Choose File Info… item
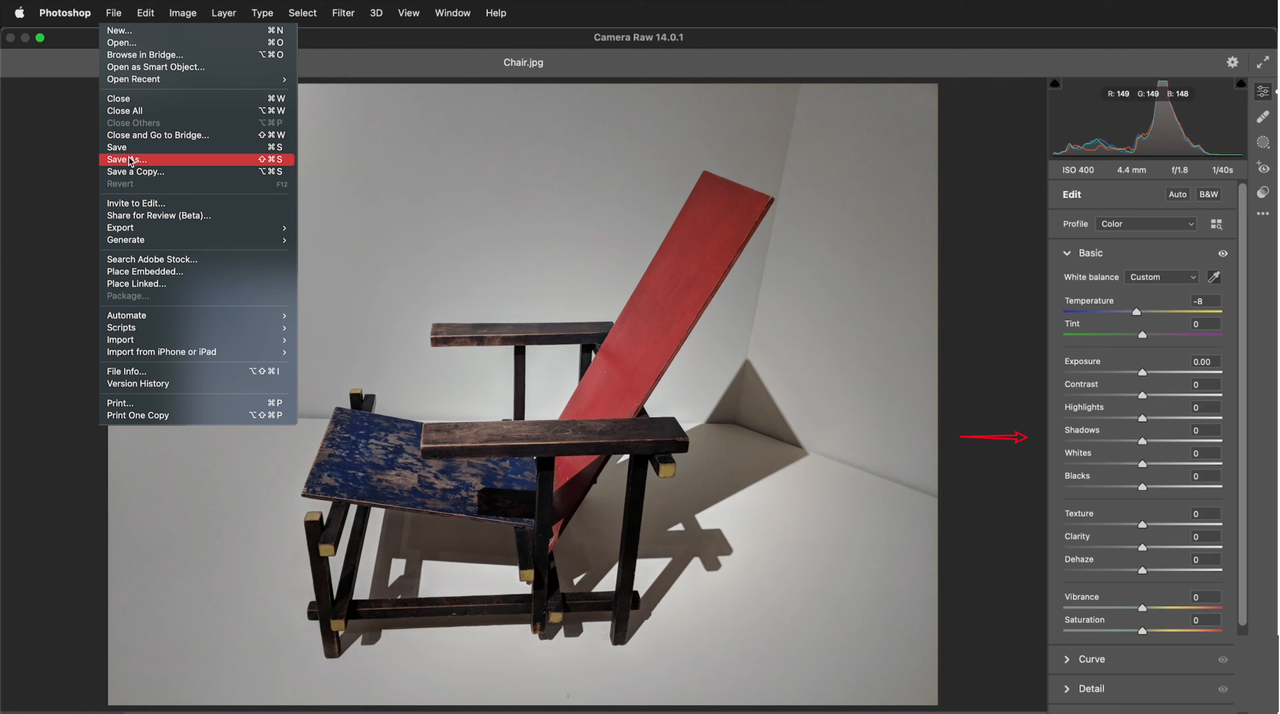This screenshot has height=714, width=1280. (197, 372)
